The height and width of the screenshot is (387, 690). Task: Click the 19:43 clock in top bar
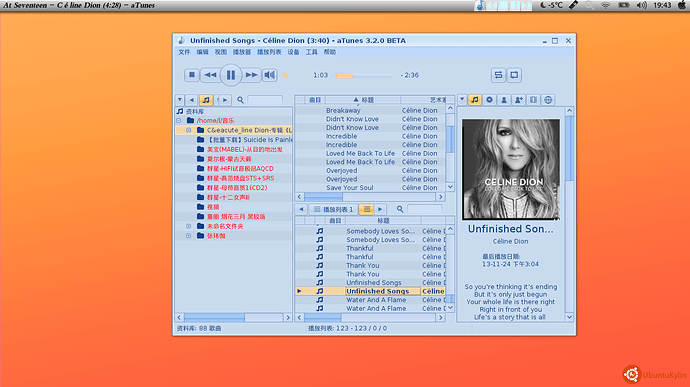[662, 5]
